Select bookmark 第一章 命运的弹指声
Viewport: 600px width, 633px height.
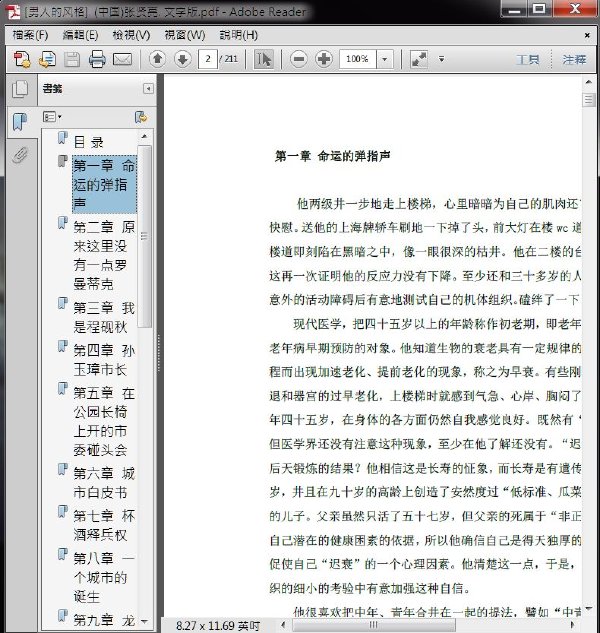click(x=105, y=184)
